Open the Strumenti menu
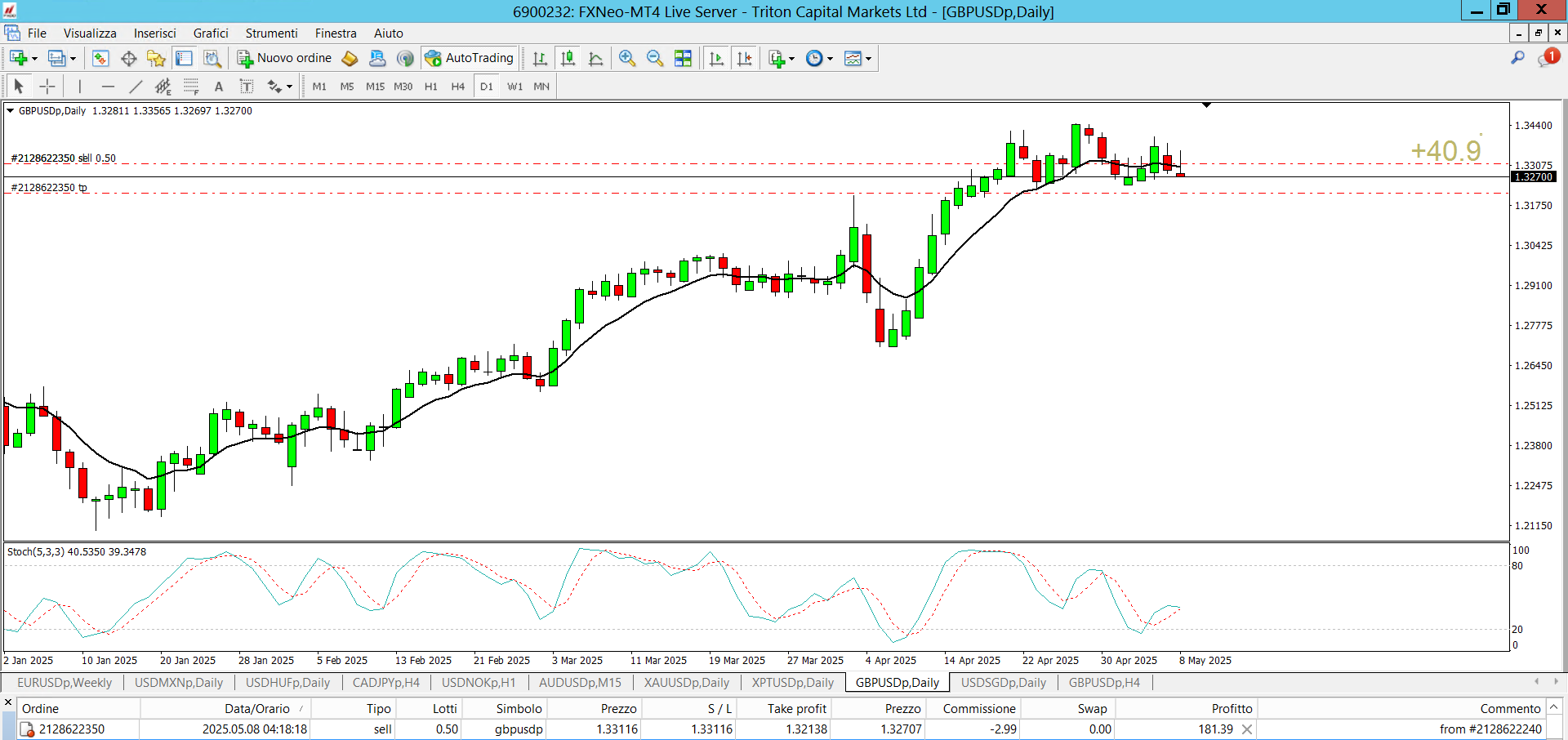The width and height of the screenshot is (1568, 740). 271,33
